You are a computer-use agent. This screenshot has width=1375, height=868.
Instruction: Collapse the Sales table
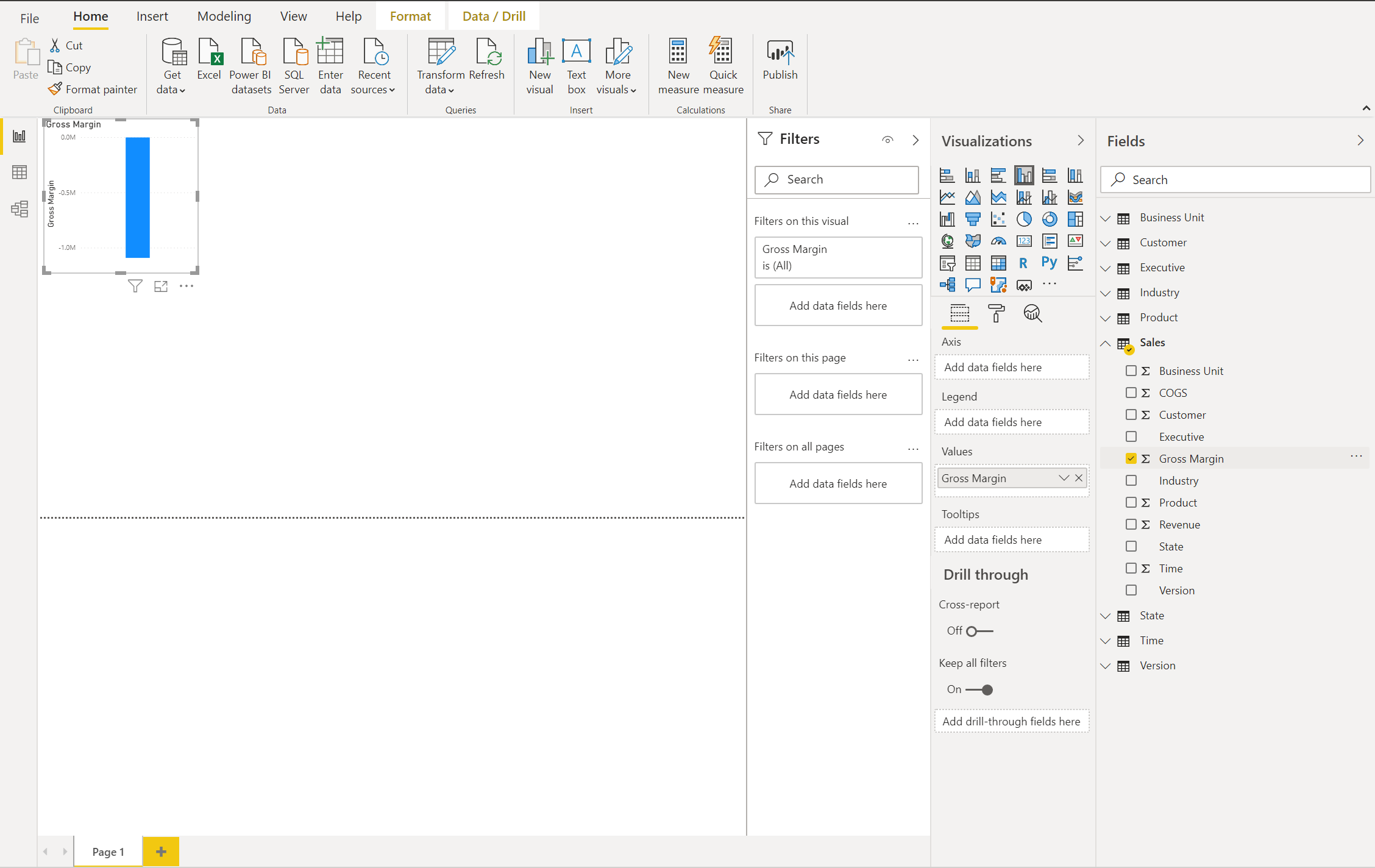[1106, 343]
